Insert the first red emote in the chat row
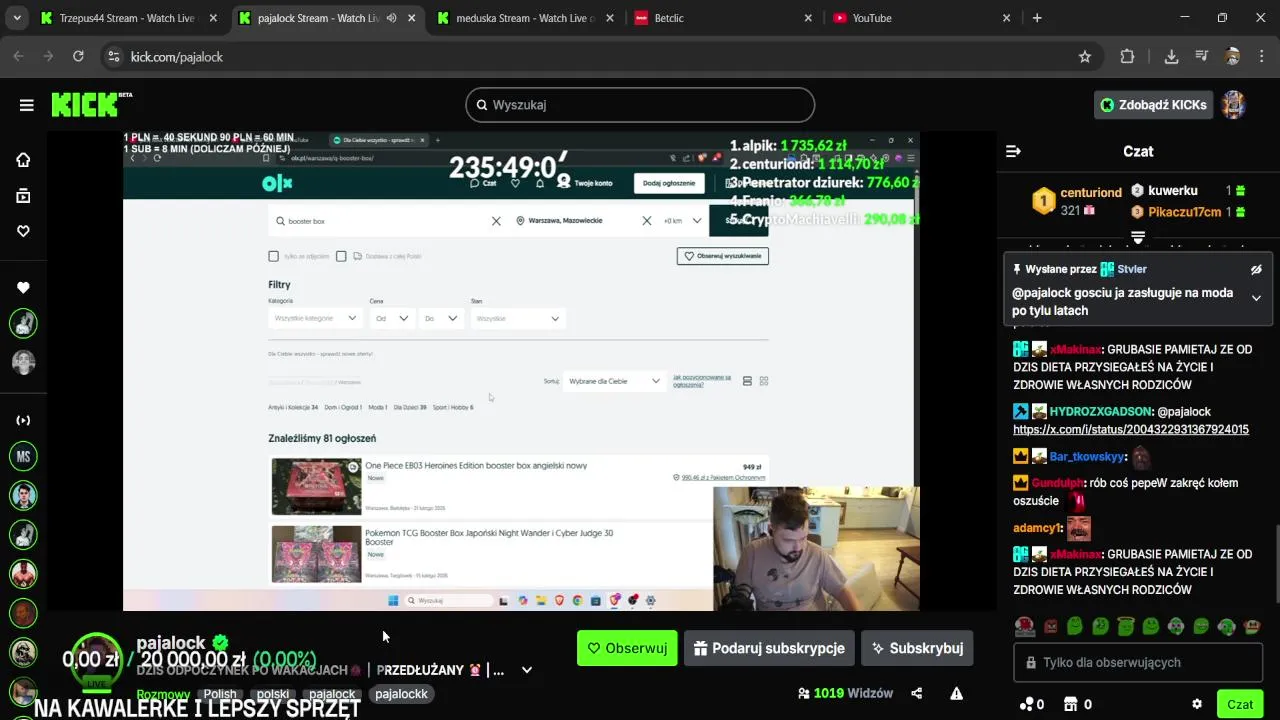The height and width of the screenshot is (720, 1280). (1025, 627)
